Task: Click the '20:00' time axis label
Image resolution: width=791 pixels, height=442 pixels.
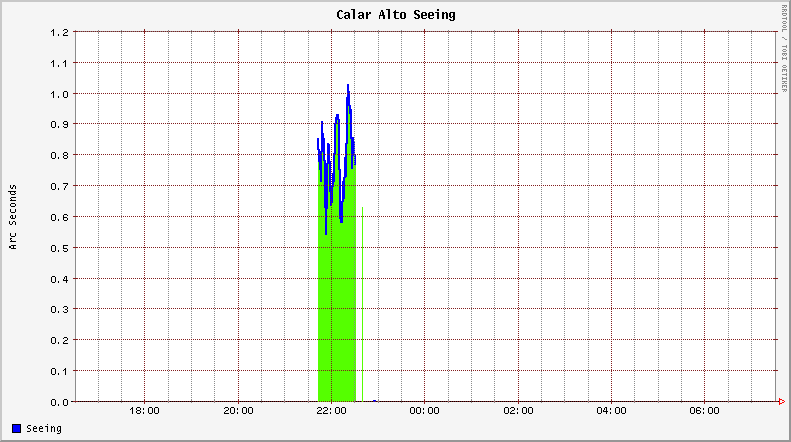Action: [238, 411]
